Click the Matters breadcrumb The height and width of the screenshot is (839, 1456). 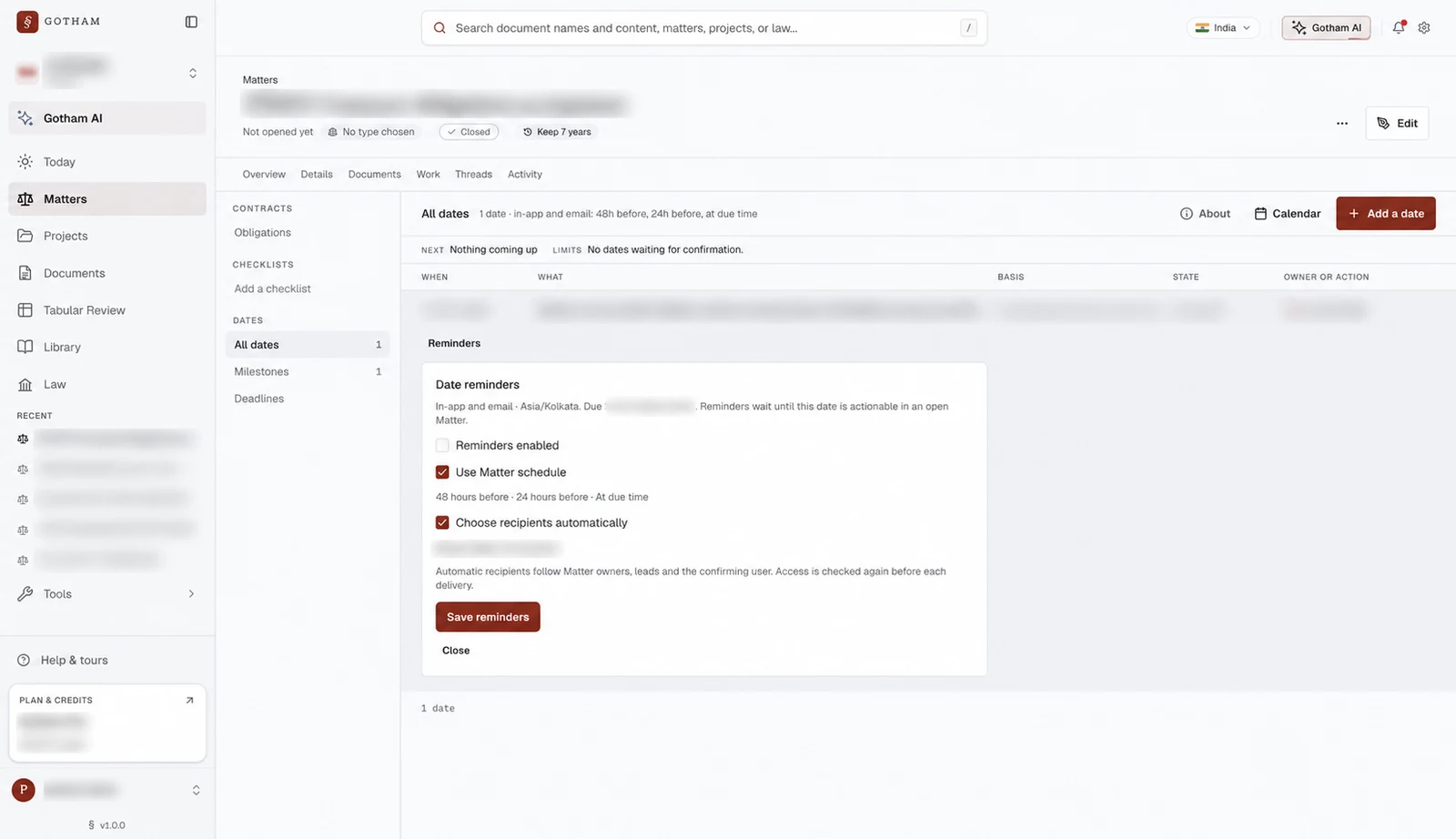[x=260, y=80]
